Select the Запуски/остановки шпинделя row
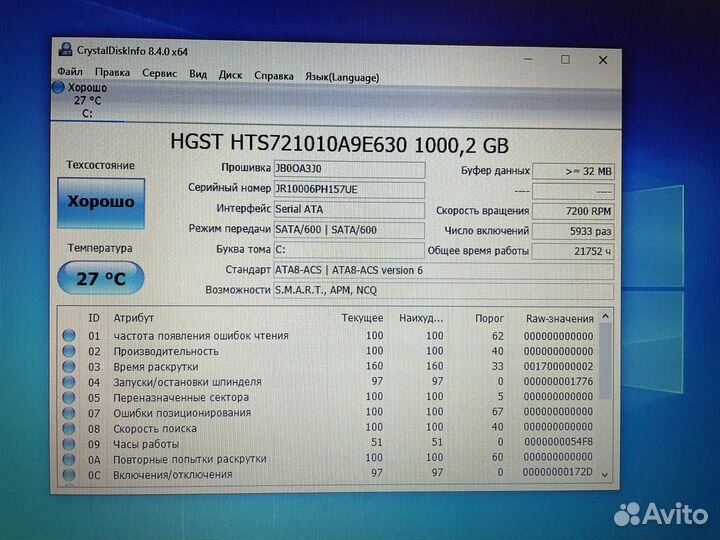Screen dimensions: 720x540 [328, 382]
